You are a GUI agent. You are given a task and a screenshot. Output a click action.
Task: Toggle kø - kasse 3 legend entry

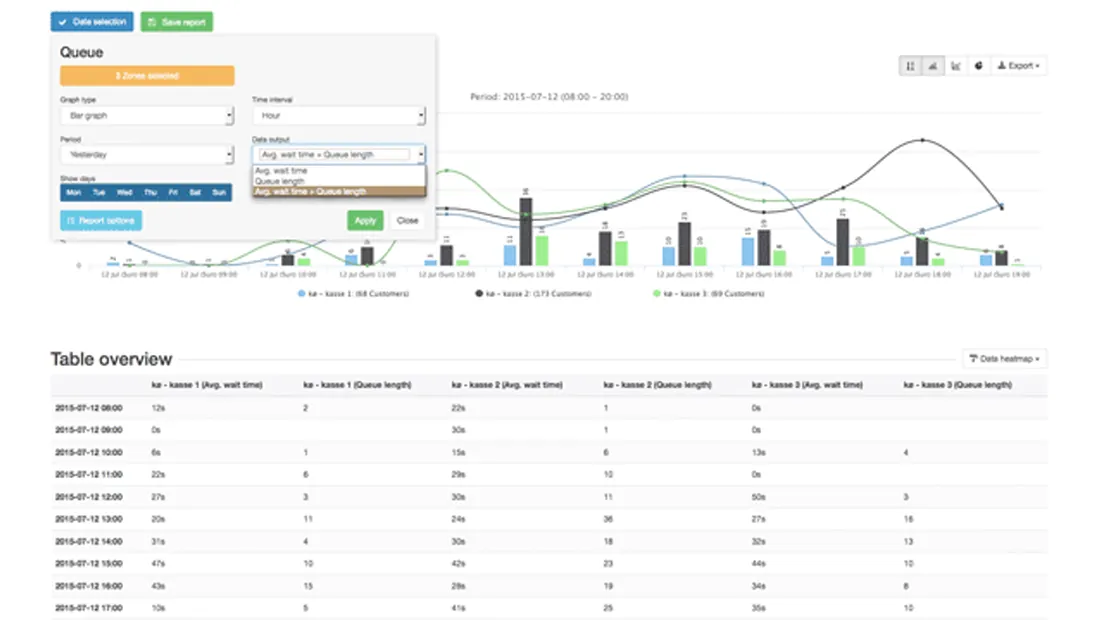(709, 294)
